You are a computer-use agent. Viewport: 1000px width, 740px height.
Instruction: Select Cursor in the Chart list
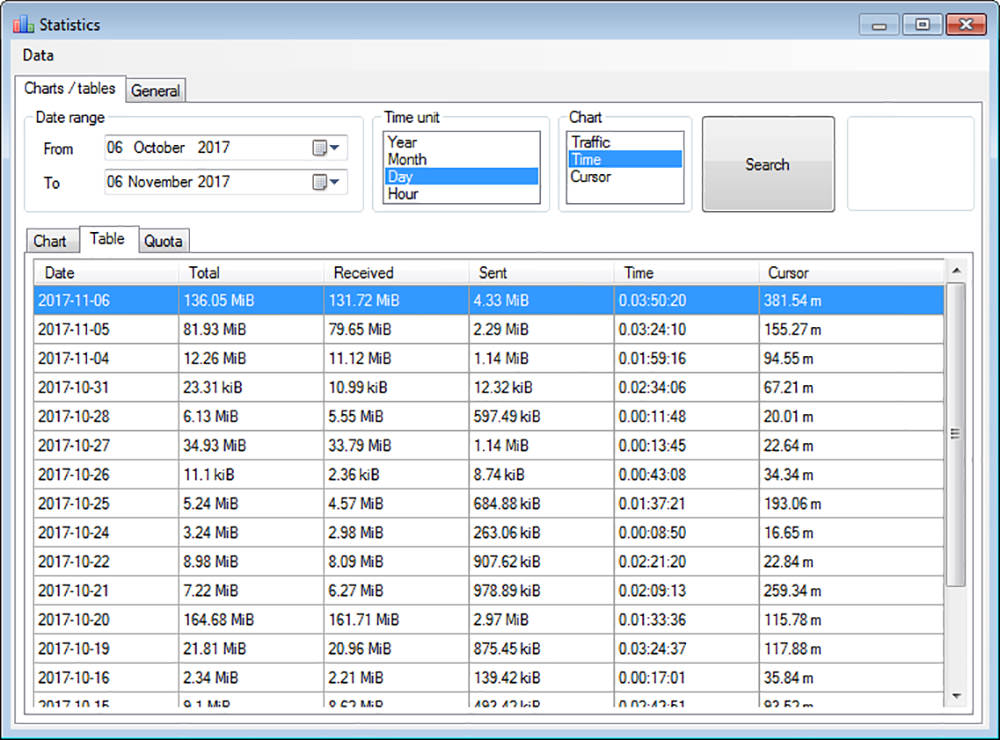point(590,177)
